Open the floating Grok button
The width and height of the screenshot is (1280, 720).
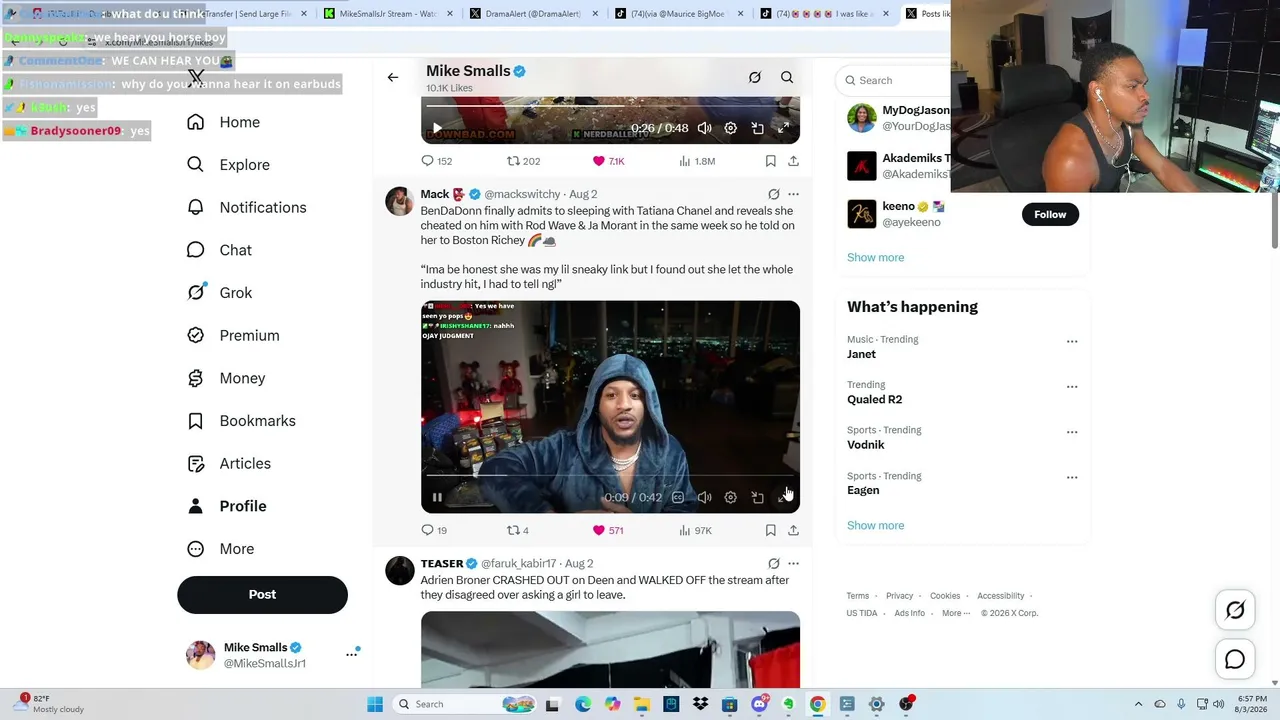(x=1235, y=610)
